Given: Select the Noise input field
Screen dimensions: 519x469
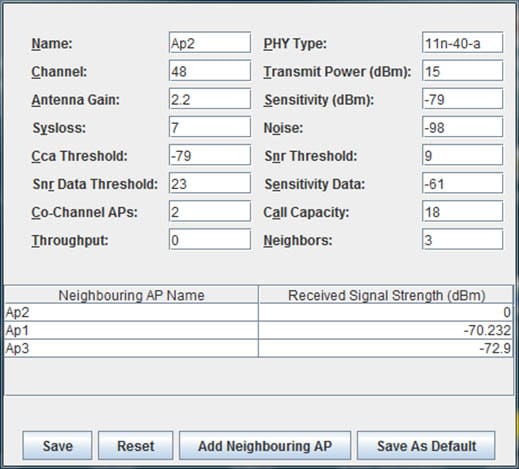Looking at the screenshot, I should [x=463, y=127].
